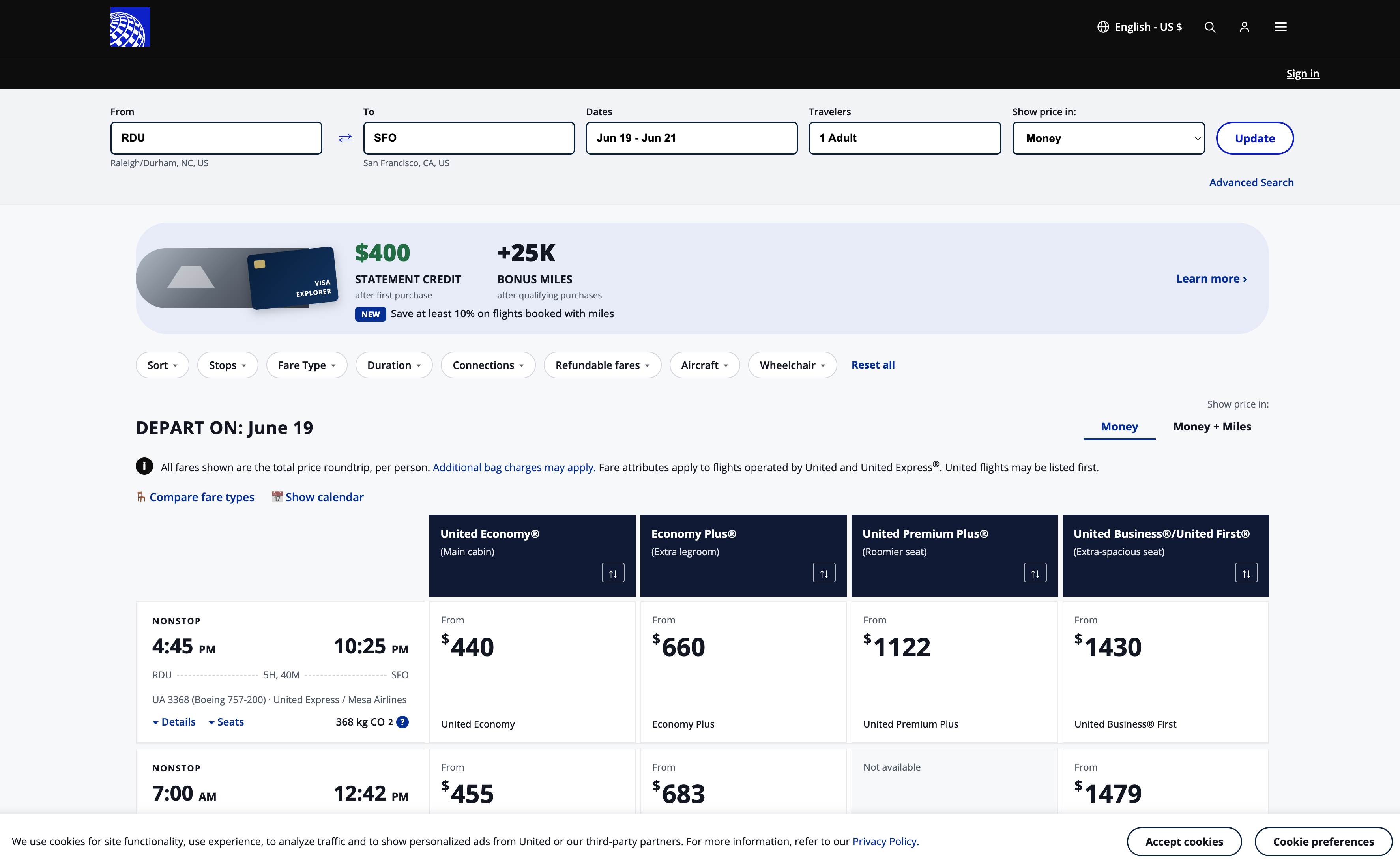Open the Fare Type filter dropdown
The image size is (1400, 861).
click(x=307, y=365)
